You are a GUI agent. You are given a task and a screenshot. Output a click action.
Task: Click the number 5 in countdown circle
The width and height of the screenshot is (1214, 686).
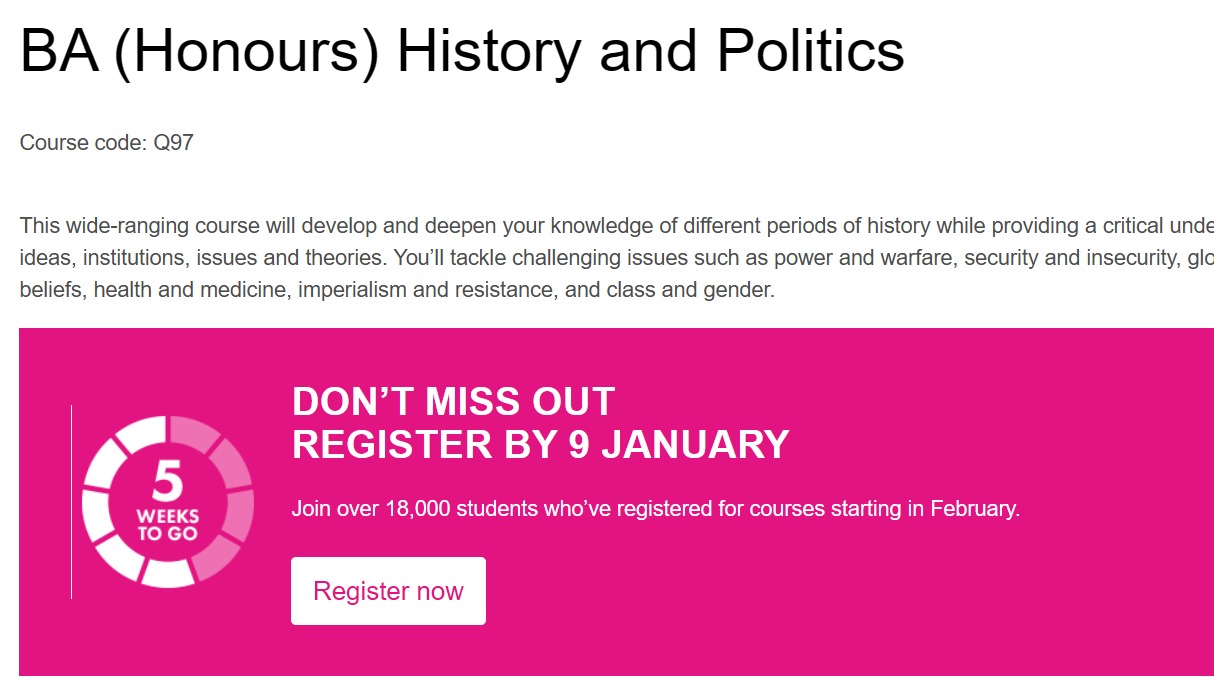click(x=168, y=484)
